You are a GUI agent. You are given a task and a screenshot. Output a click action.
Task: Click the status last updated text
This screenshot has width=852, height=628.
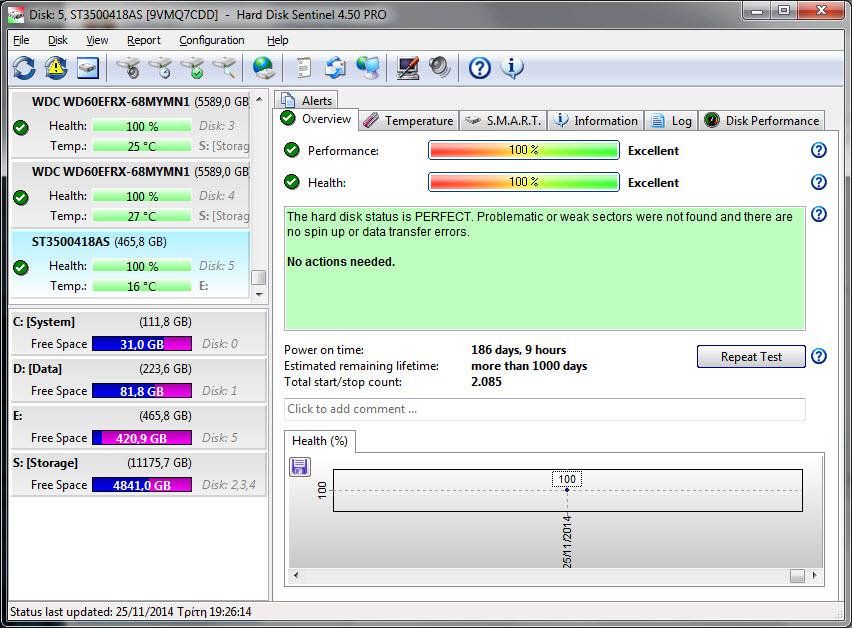(130, 612)
